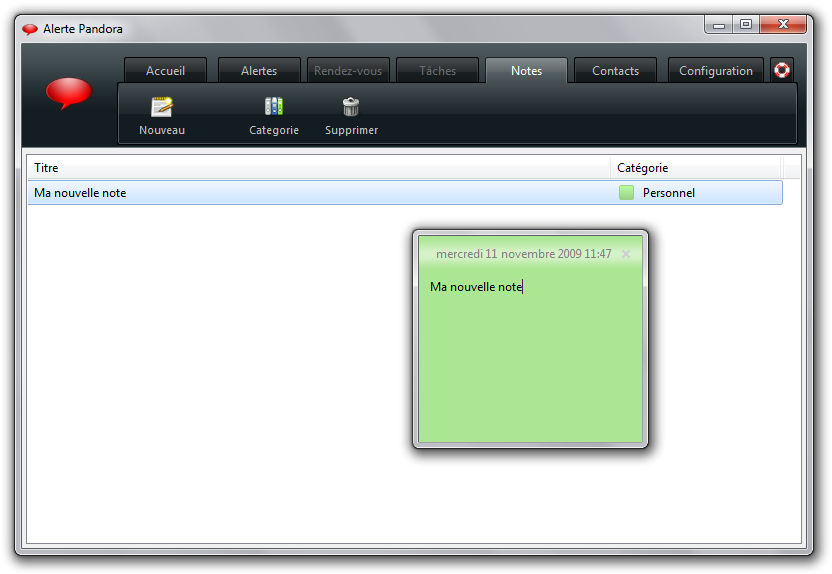Switch to the Accueil tab
Screen dimensions: 832x574
166,71
